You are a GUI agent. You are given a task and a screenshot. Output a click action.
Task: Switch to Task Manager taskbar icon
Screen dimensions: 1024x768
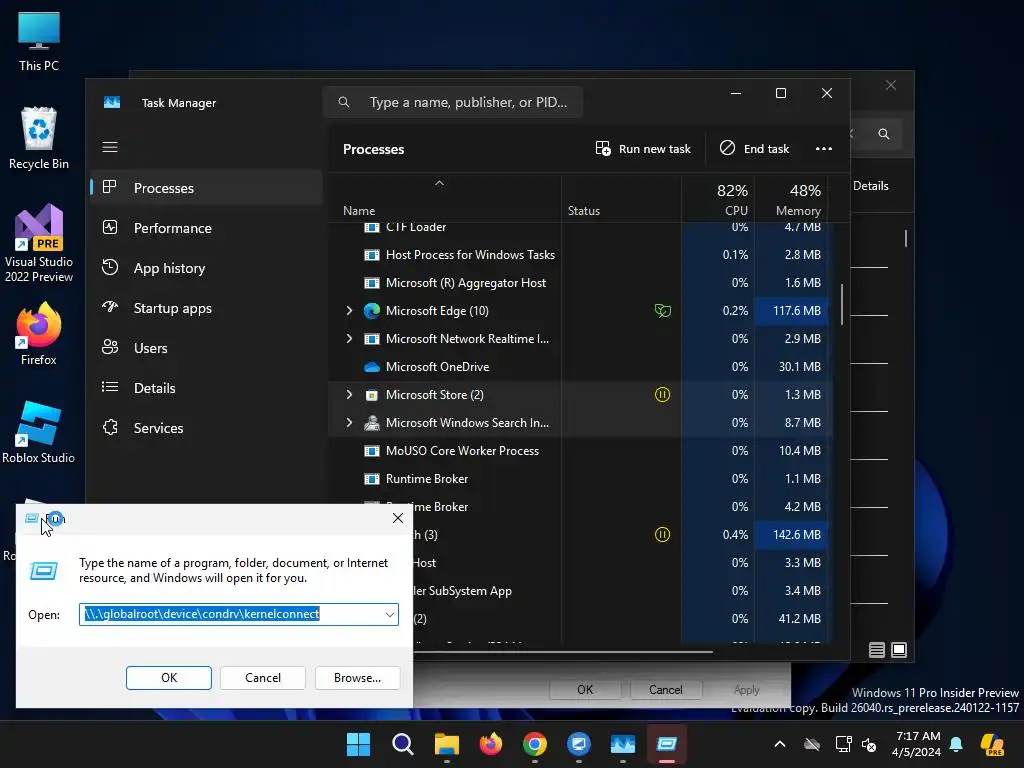622,744
